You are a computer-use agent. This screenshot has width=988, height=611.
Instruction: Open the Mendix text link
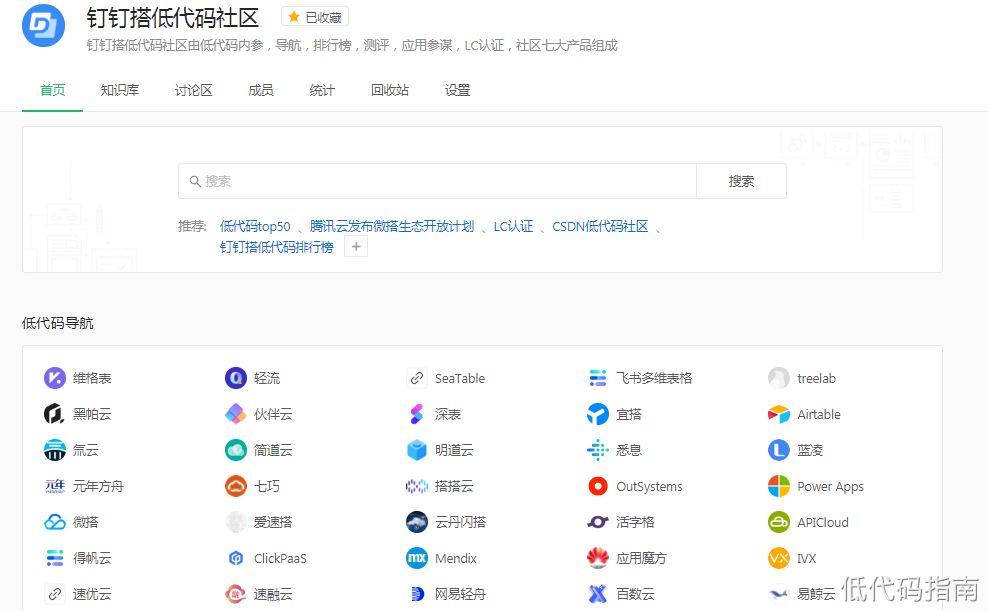[x=456, y=558]
